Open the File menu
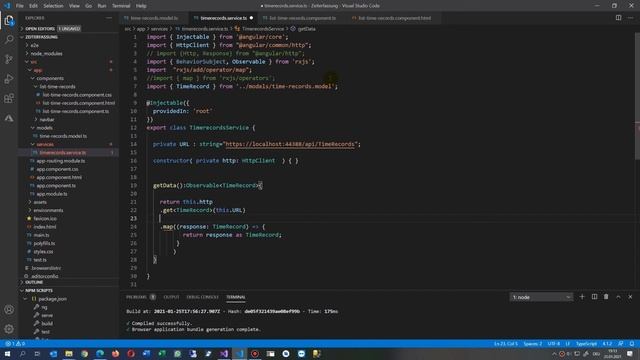This screenshot has width=640, height=360. coord(20,6)
